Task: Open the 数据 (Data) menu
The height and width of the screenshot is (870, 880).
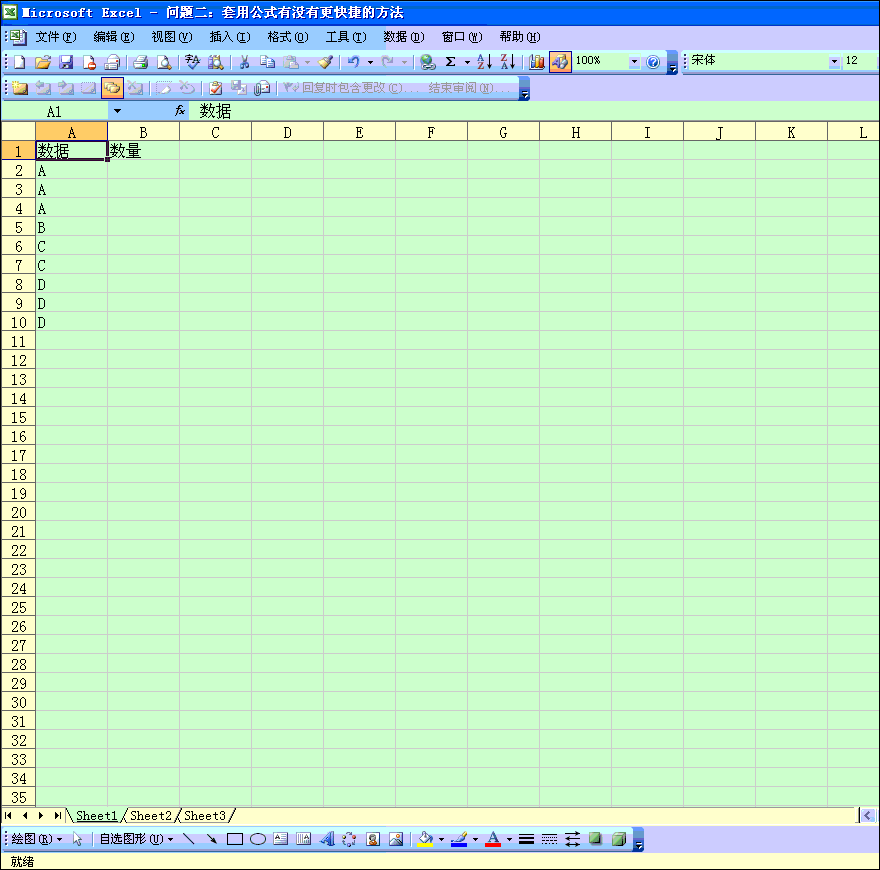Action: [403, 37]
